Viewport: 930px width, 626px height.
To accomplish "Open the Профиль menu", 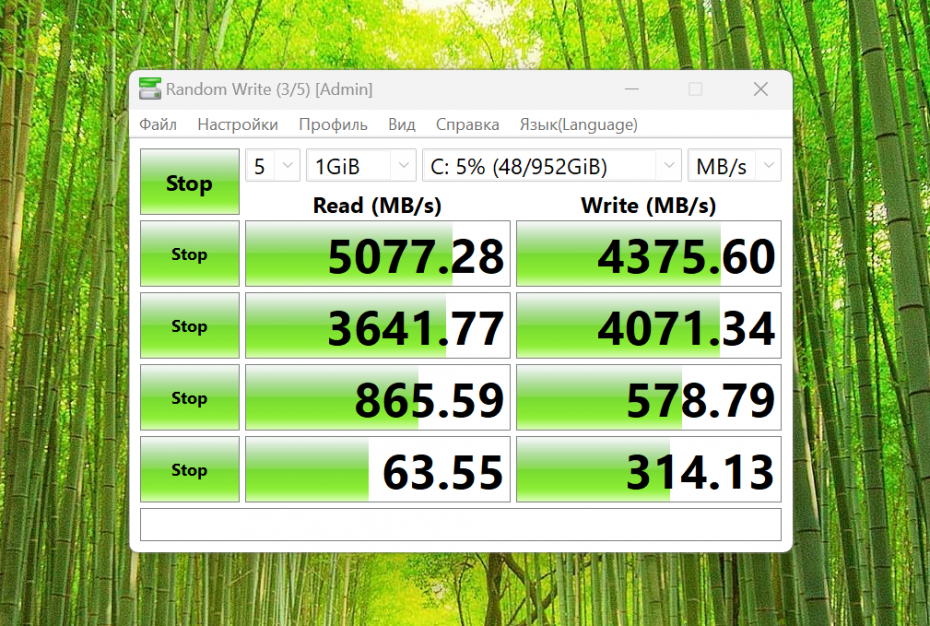I will [x=333, y=125].
